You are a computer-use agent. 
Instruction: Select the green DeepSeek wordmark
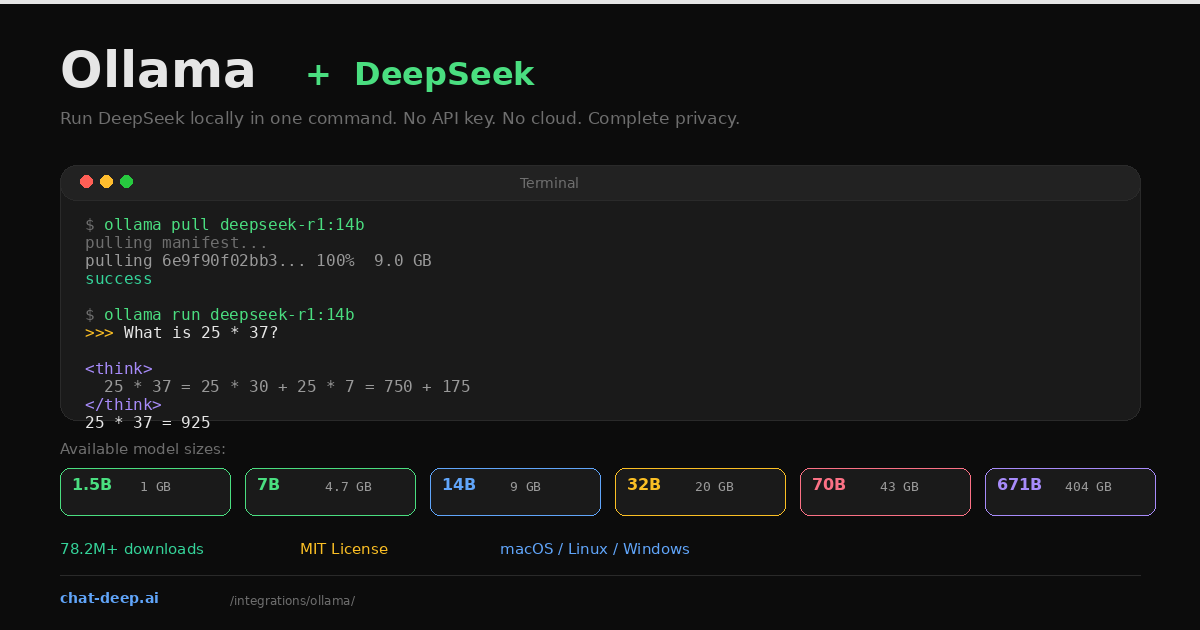(x=444, y=74)
